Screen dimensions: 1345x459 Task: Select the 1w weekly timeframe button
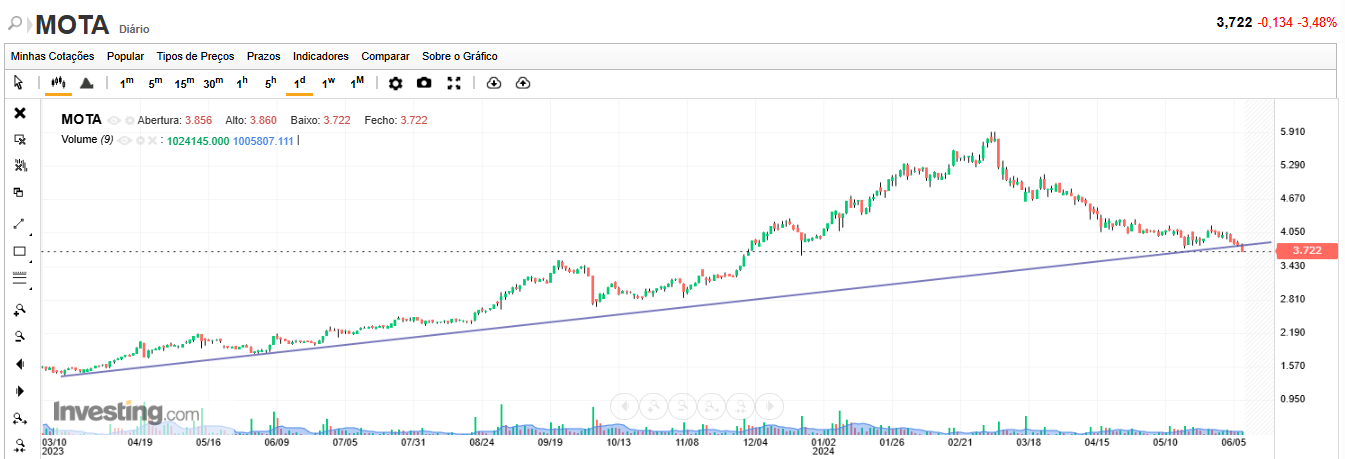[328, 83]
